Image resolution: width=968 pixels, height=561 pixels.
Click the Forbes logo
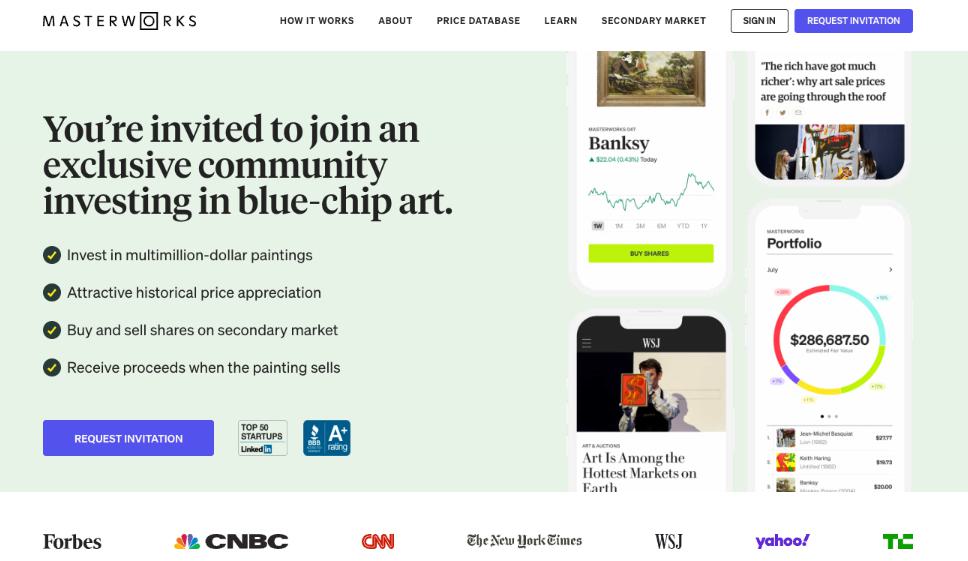click(x=72, y=541)
